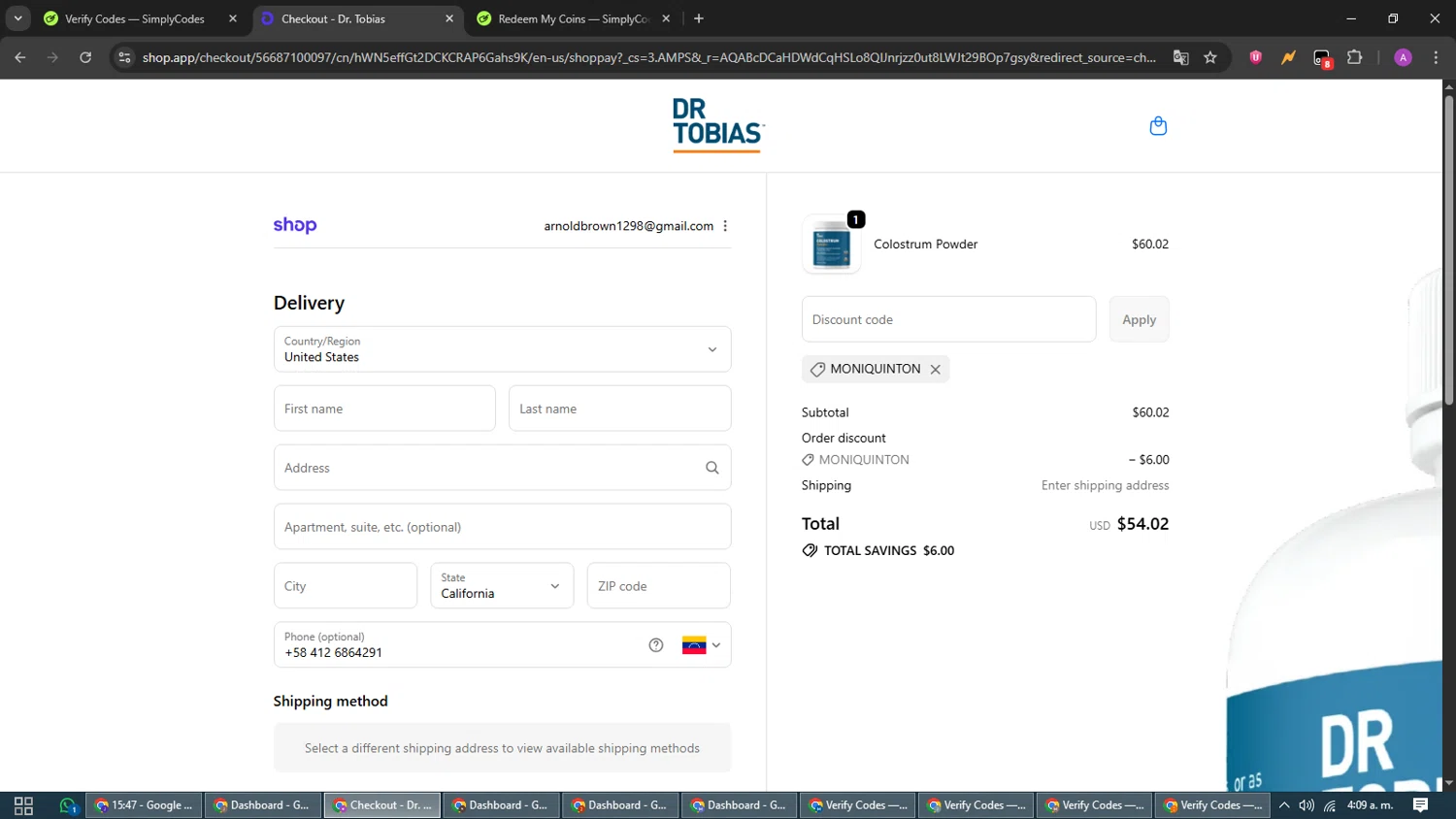Click the address bar URL
The image size is (1456, 819).
pos(648,57)
